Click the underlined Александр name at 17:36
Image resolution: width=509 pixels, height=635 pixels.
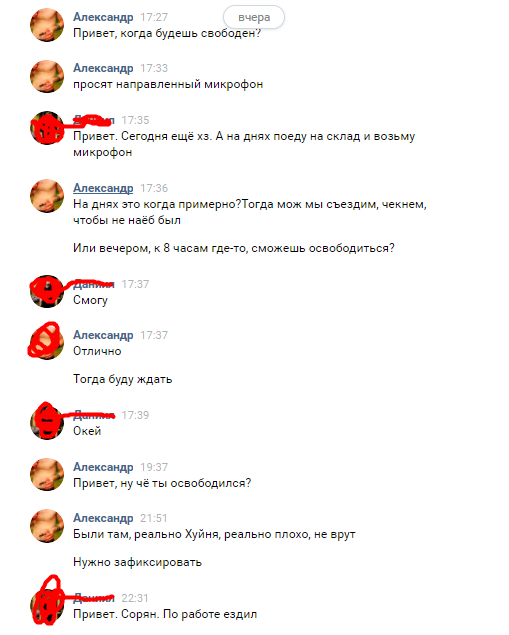click(x=103, y=188)
